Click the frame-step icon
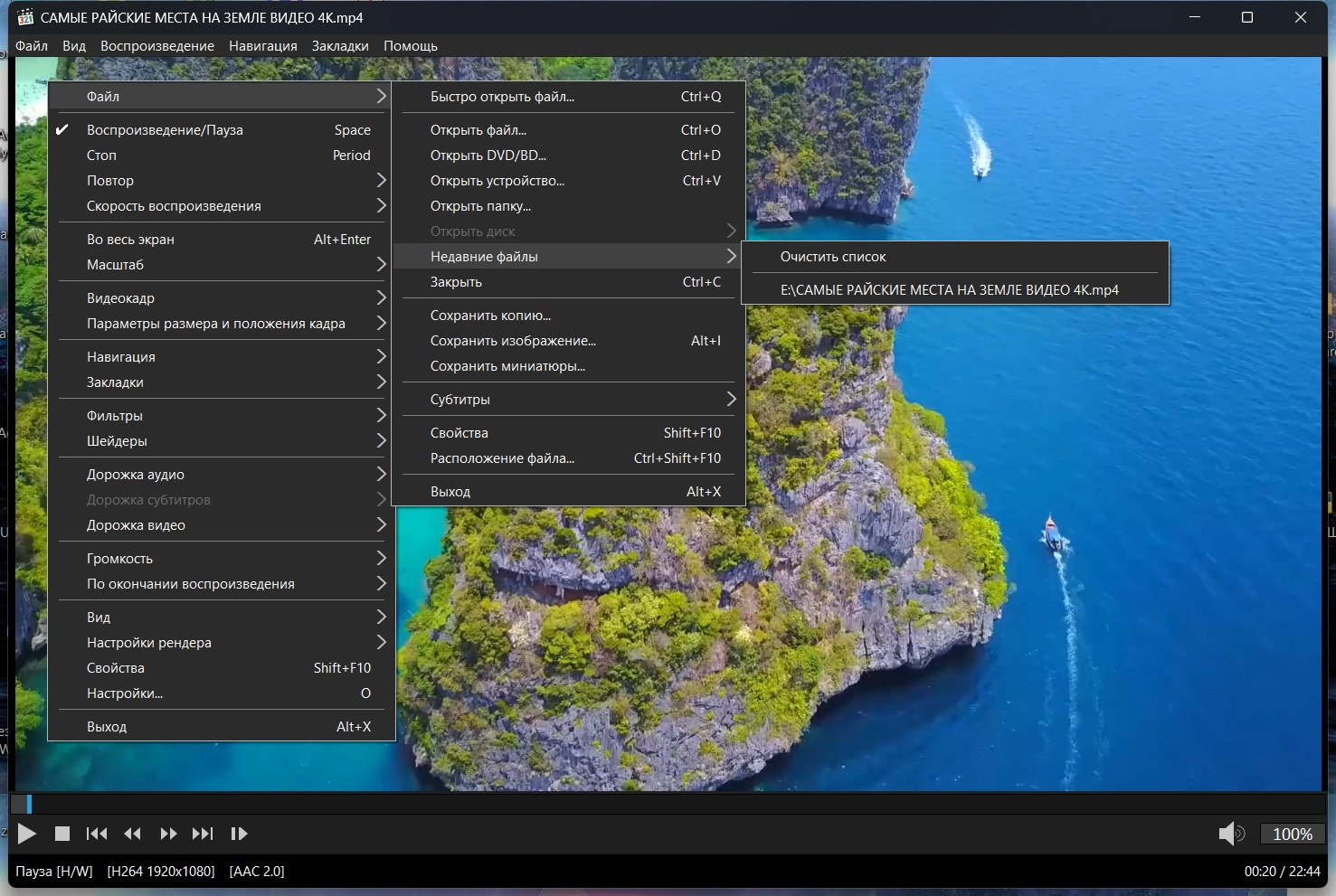 coord(239,834)
